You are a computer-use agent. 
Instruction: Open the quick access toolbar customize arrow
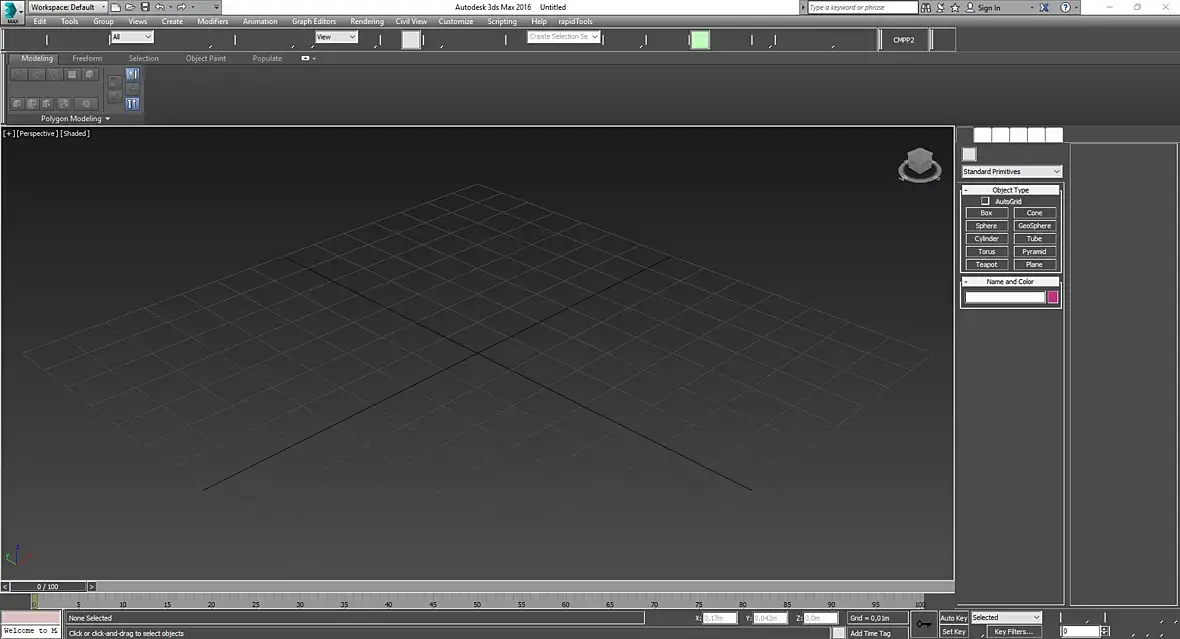(x=216, y=7)
